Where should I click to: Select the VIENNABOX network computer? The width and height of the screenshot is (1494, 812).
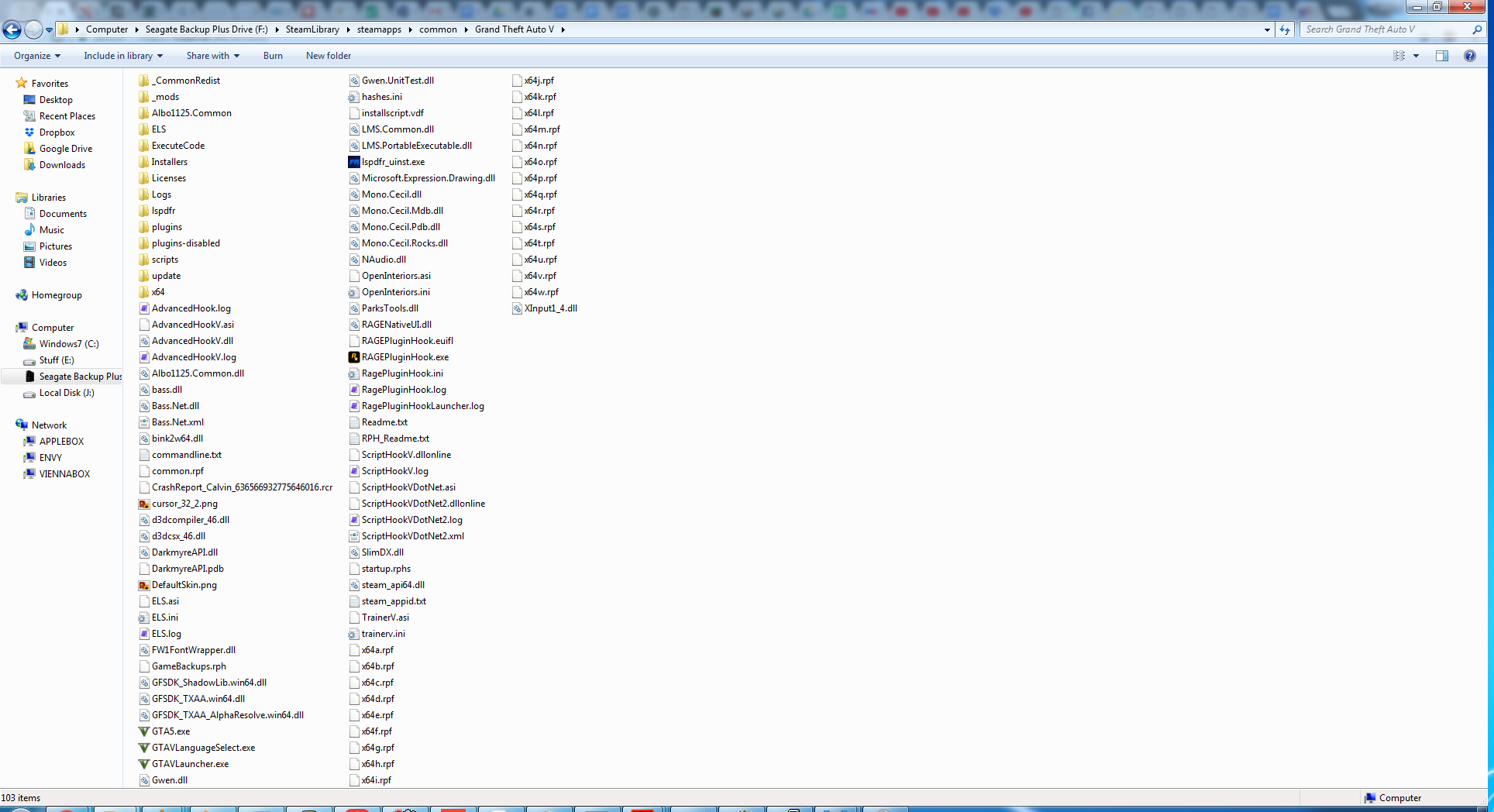[x=64, y=474]
